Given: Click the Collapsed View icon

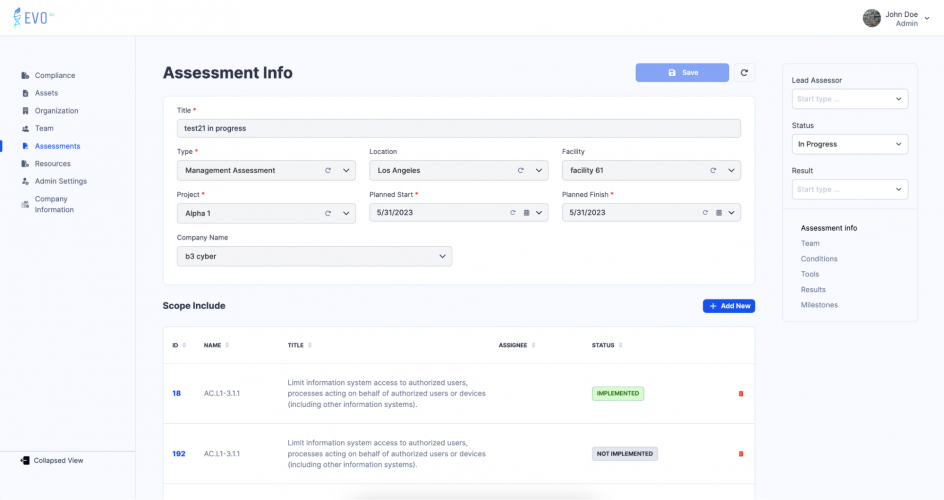Looking at the screenshot, I should coord(25,460).
